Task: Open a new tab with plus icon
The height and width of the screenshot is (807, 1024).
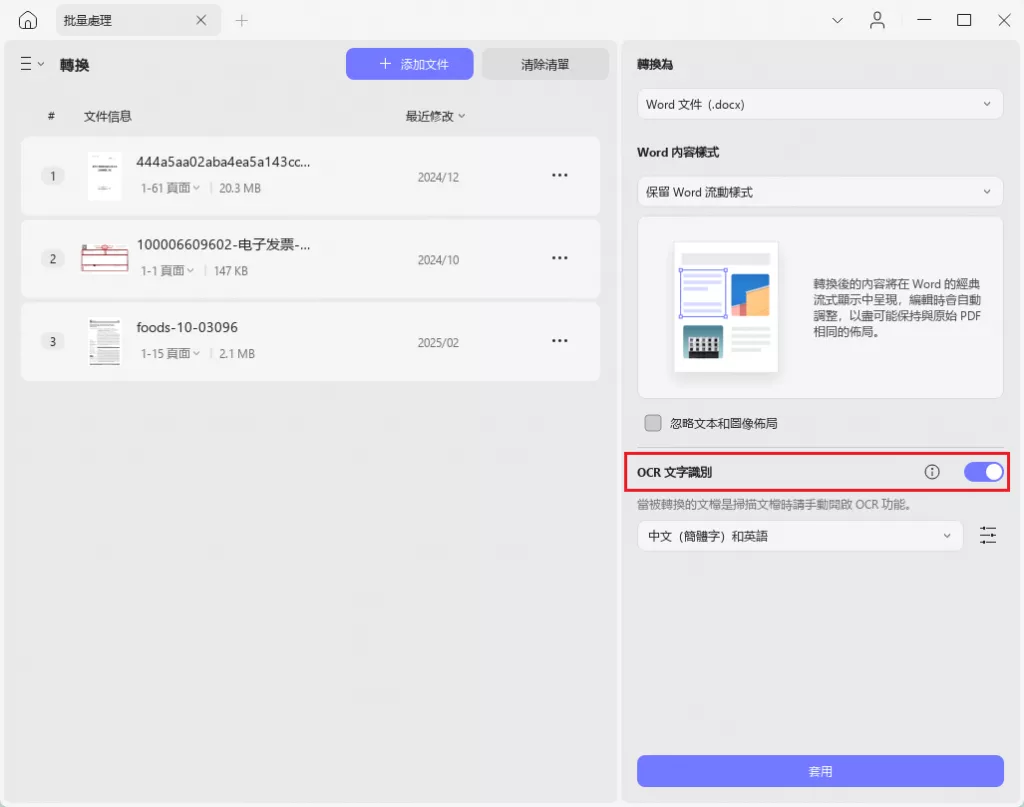Action: coord(242,21)
